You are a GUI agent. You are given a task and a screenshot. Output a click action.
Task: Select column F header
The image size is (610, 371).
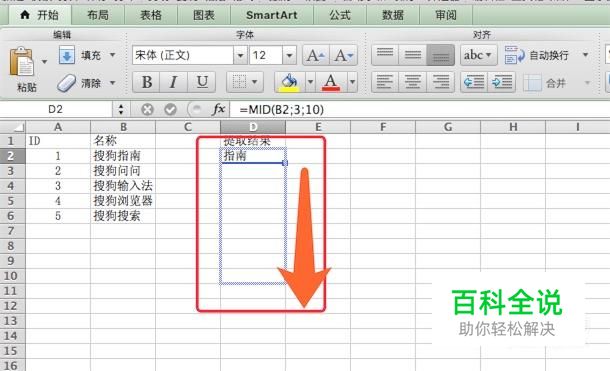[383, 127]
